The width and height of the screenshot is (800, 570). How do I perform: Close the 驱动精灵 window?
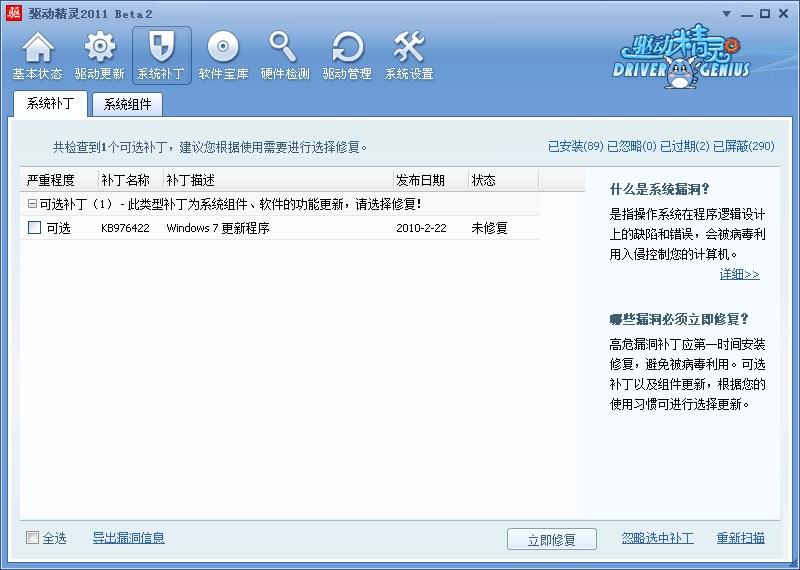(784, 14)
